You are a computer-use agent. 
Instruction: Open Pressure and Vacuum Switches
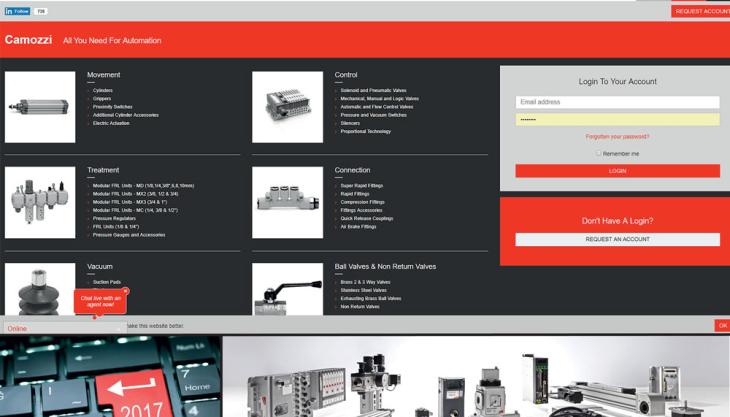click(x=373, y=115)
